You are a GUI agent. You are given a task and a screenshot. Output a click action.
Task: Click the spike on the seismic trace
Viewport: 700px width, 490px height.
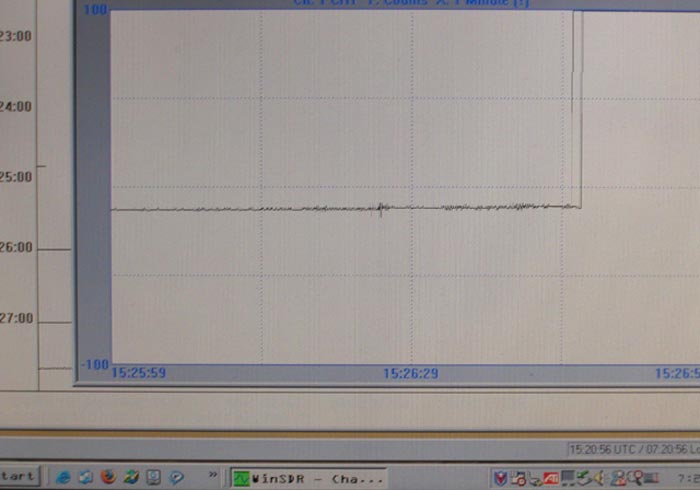(381, 208)
